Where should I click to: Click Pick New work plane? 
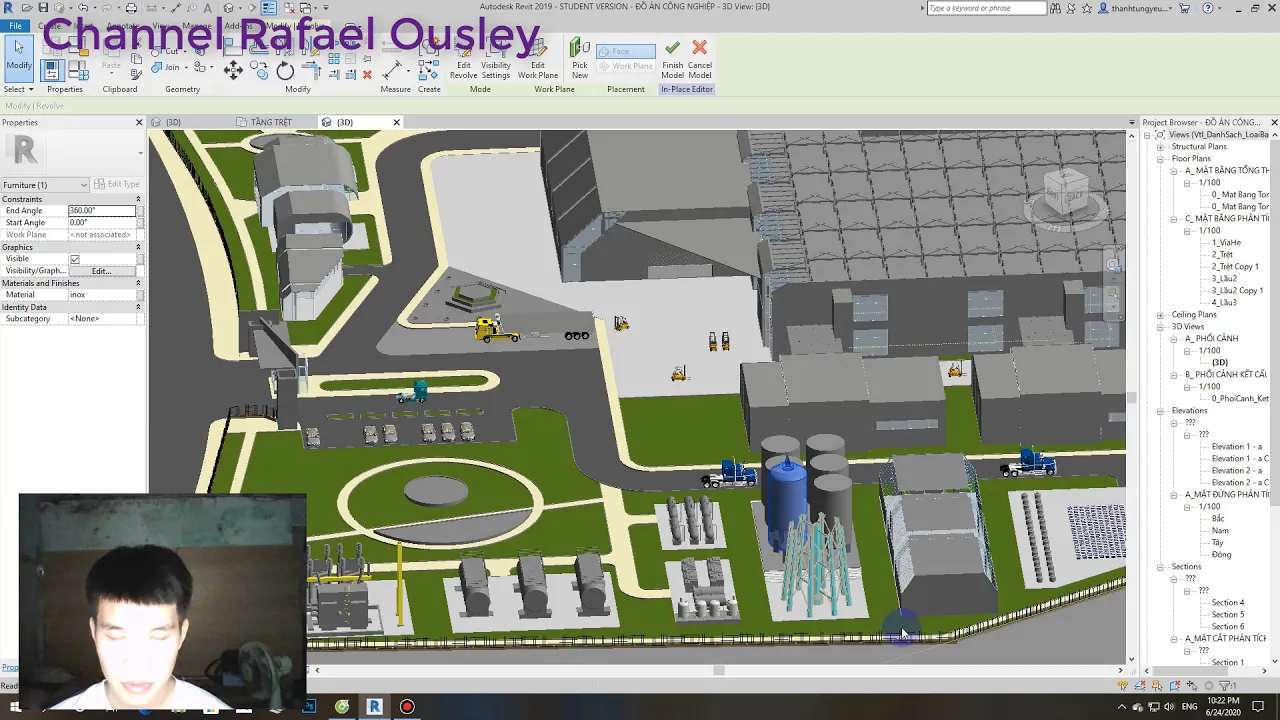click(580, 60)
